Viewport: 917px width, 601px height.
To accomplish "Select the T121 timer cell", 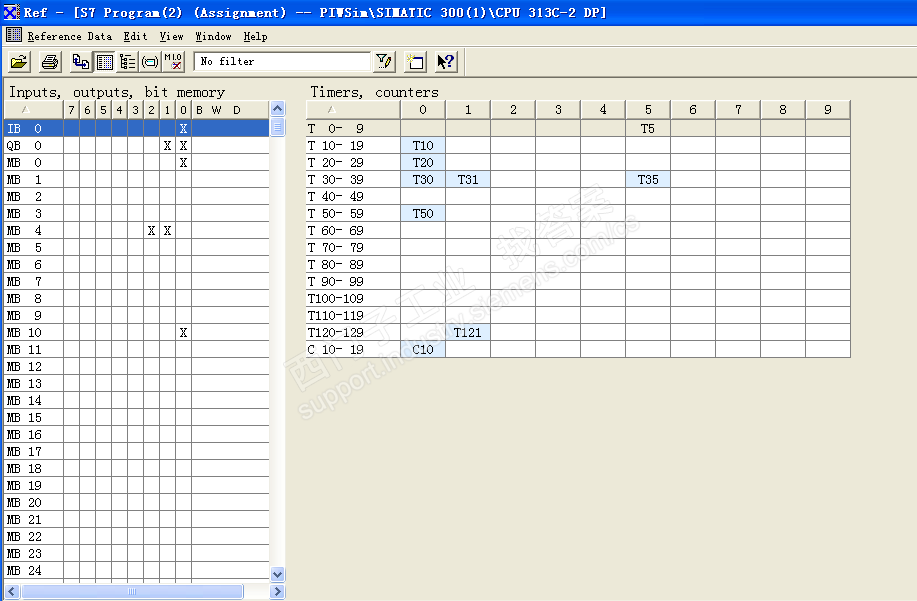I will click(468, 333).
